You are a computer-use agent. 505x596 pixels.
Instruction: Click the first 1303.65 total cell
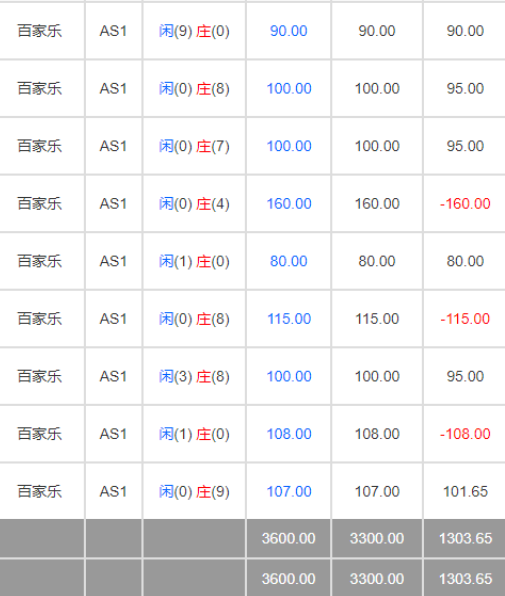pos(465,539)
